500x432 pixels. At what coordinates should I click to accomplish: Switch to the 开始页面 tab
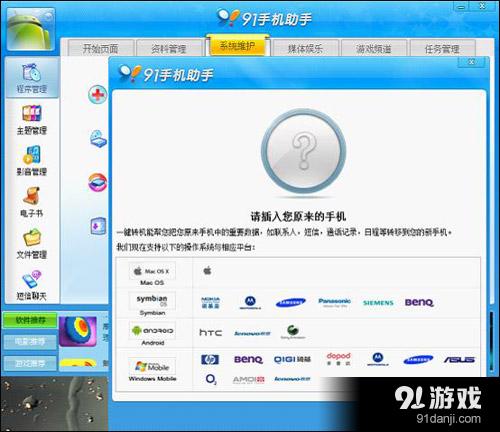point(101,49)
